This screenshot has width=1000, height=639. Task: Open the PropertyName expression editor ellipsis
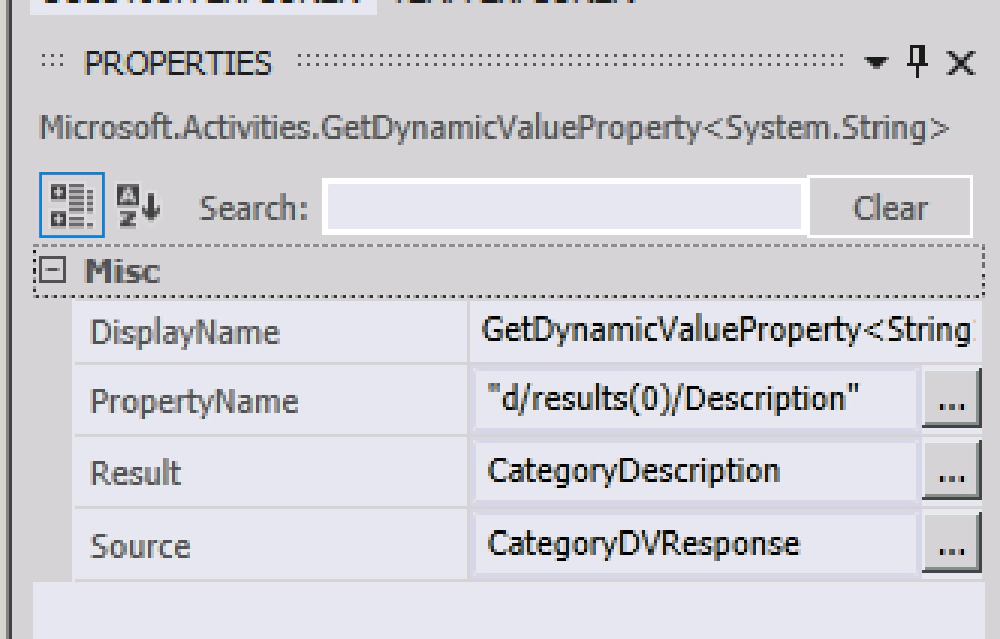953,399
